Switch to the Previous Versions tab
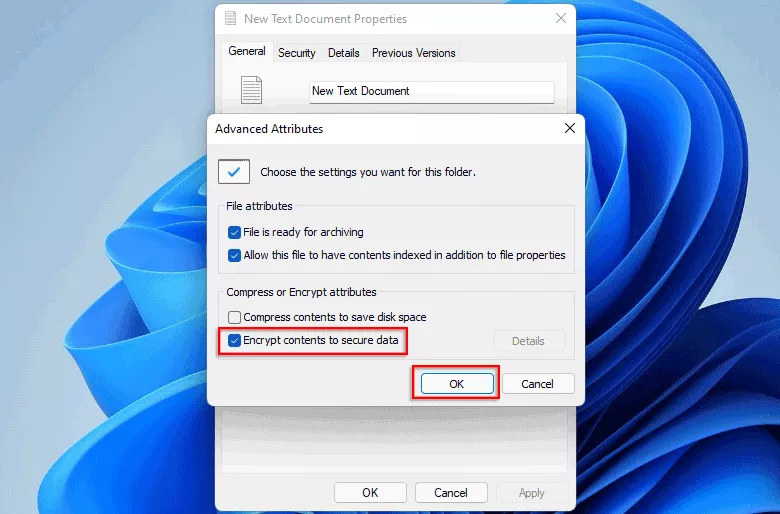The width and height of the screenshot is (780, 514). click(x=413, y=53)
